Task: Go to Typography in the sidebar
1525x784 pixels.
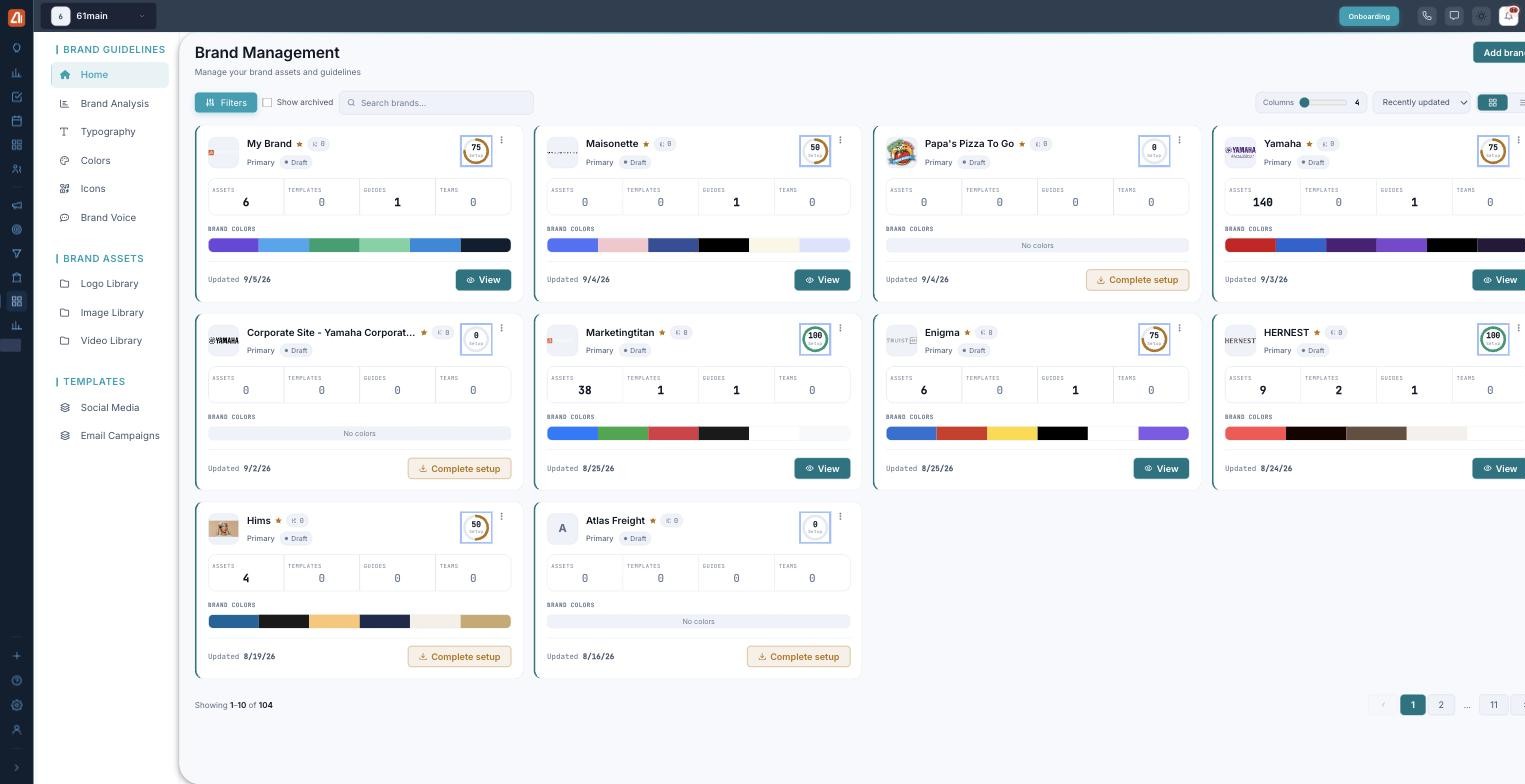Action: click(110, 132)
